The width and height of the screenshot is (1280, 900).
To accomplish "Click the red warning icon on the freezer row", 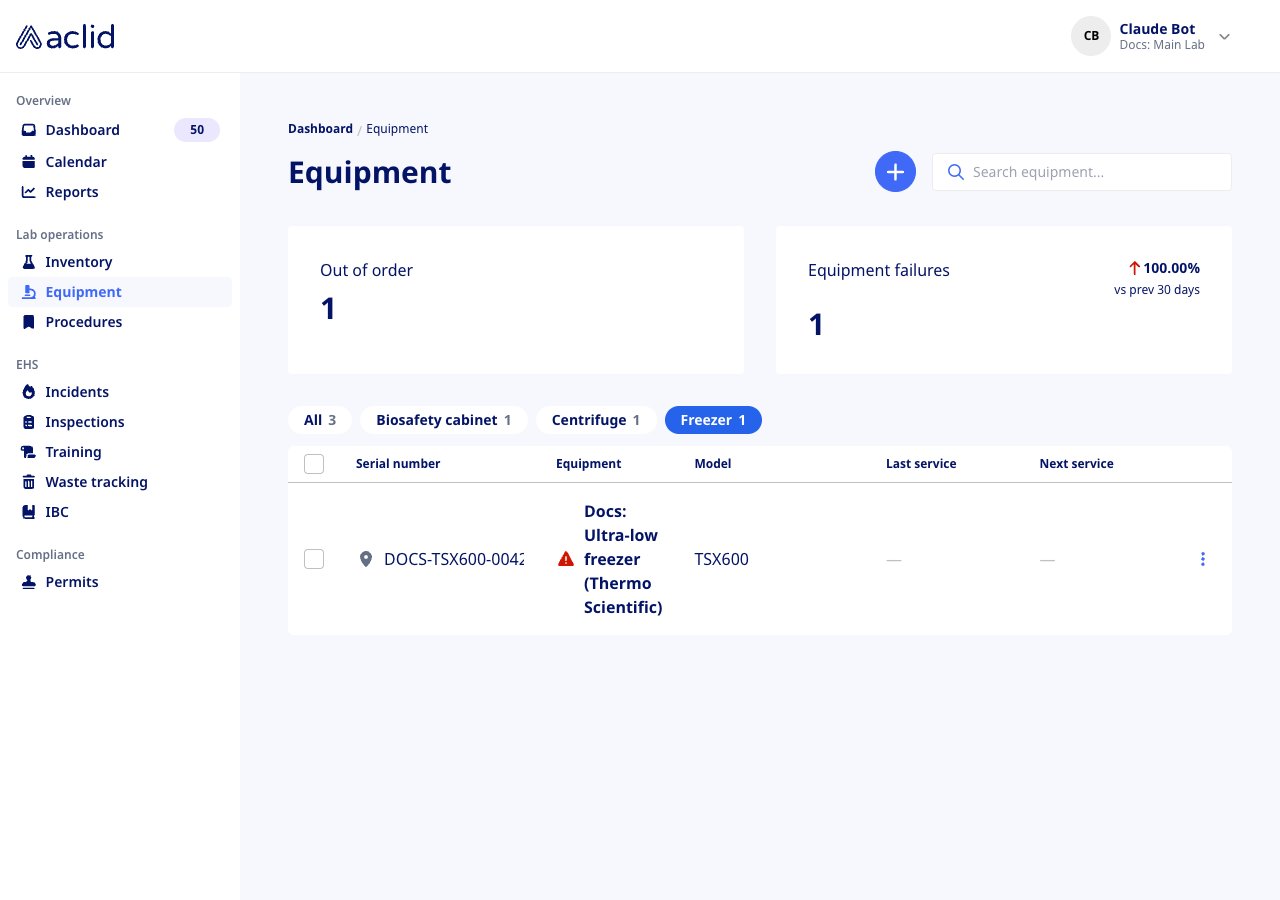I will tap(566, 559).
